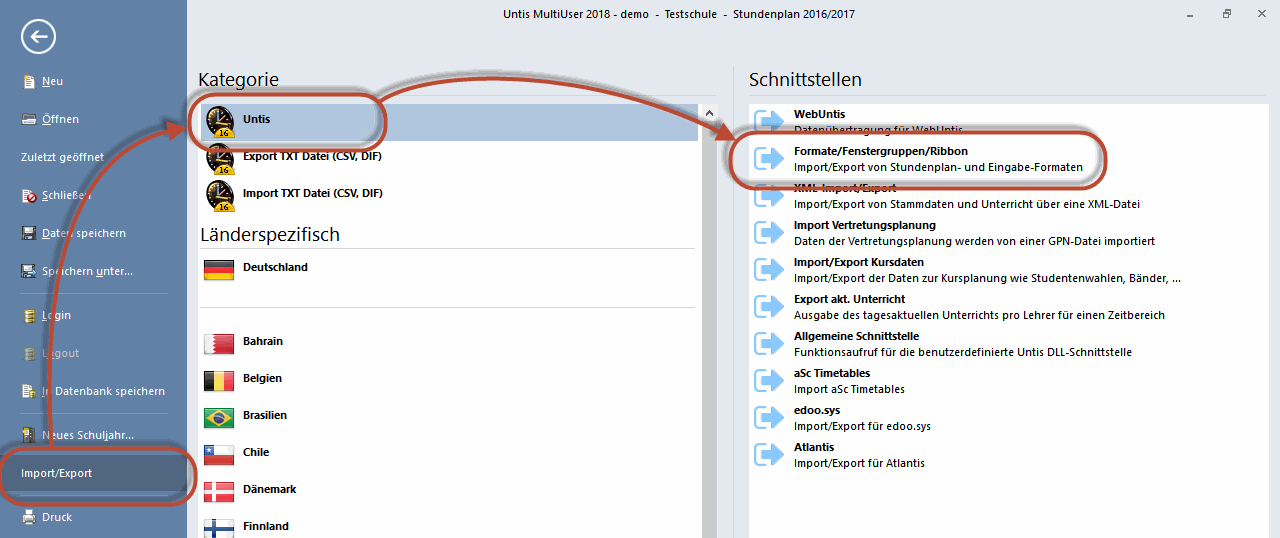The image size is (1280, 538).
Task: Open the Formate/Fenstergruppen/Ribbon title
Action: pos(881,151)
